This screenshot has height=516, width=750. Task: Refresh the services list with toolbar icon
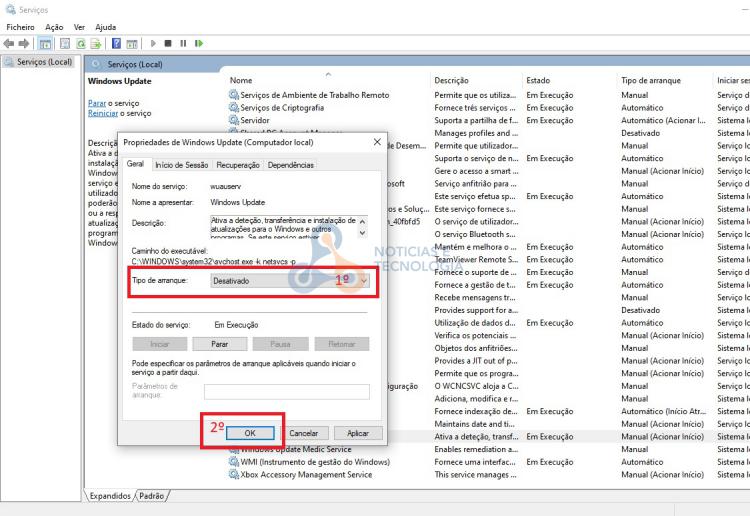tap(81, 44)
